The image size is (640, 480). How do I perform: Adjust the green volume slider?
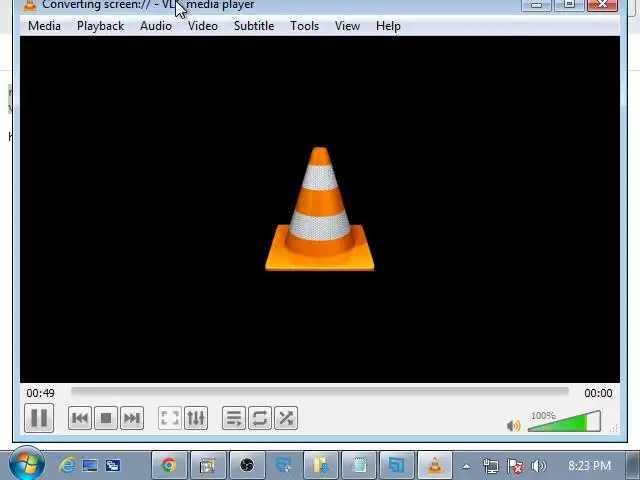[564, 421]
